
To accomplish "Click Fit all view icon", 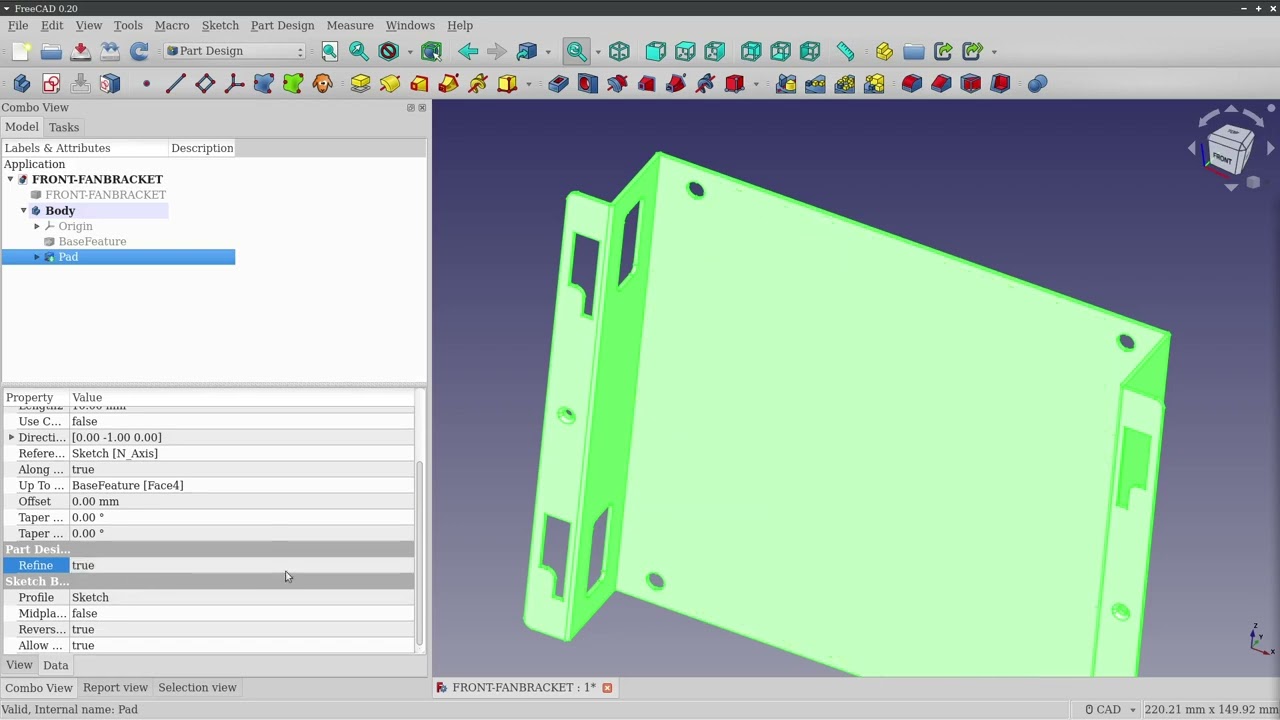I will (329, 51).
